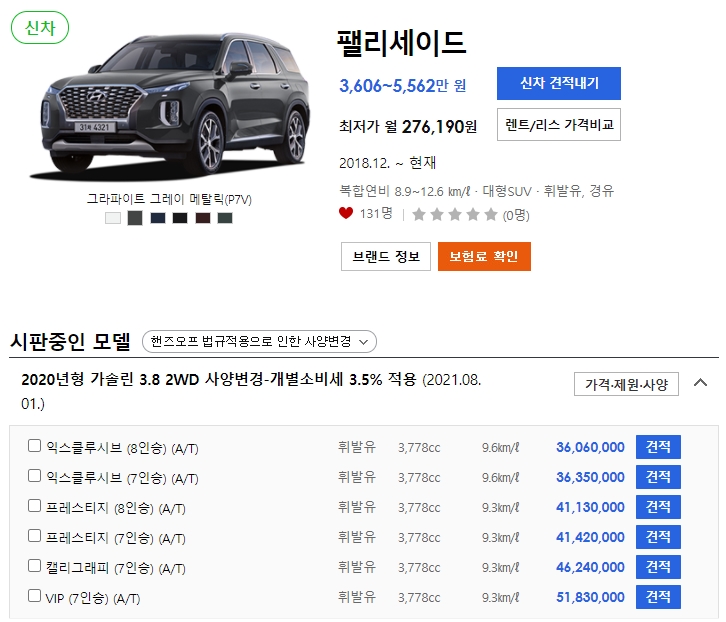Click the 복합연비 8.9~12.6 km/ℓ spec line
The height and width of the screenshot is (622, 726).
[x=476, y=191]
